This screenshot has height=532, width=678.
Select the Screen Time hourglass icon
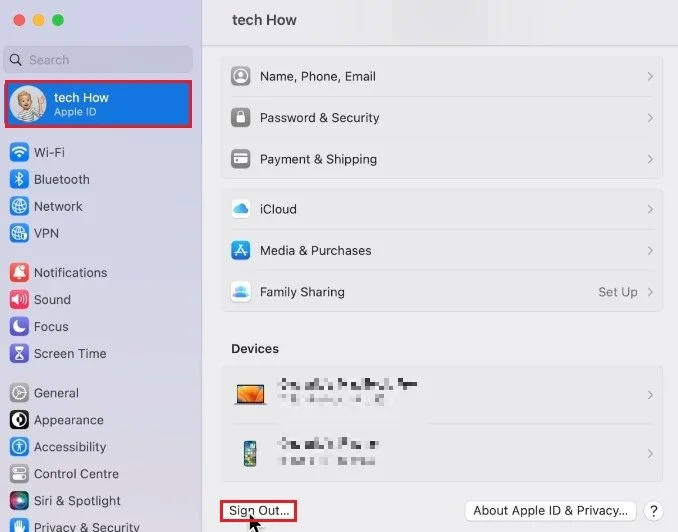[19, 353]
